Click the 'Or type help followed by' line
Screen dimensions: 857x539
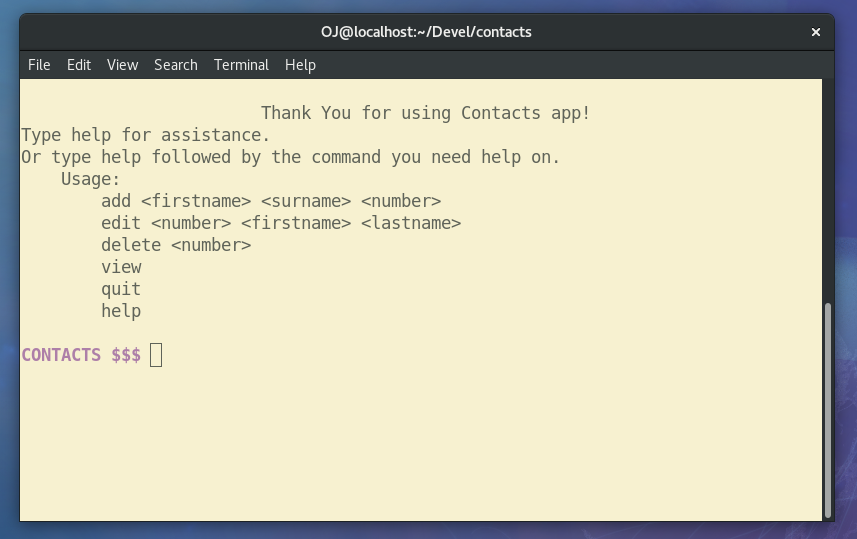pos(291,157)
